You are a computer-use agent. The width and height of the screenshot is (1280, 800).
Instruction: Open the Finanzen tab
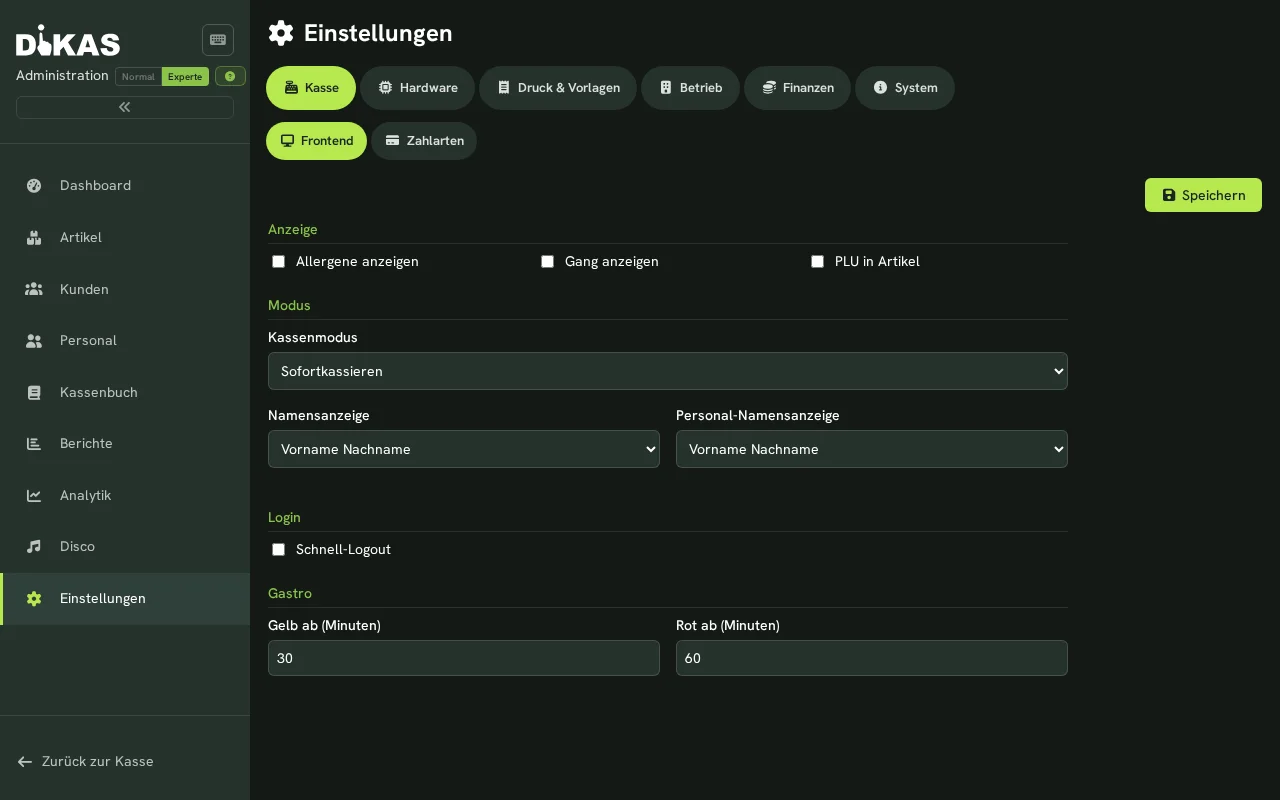pyautogui.click(x=797, y=88)
